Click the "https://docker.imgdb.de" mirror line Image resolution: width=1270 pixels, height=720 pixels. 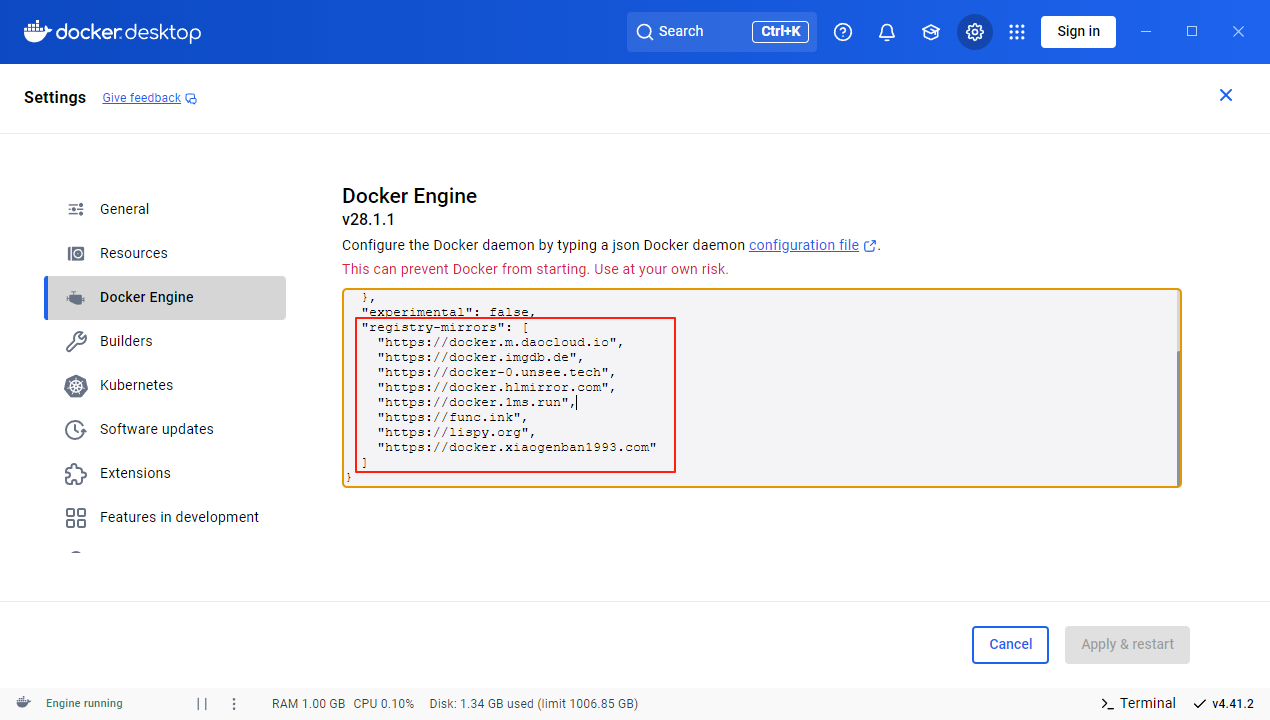[x=480, y=357]
